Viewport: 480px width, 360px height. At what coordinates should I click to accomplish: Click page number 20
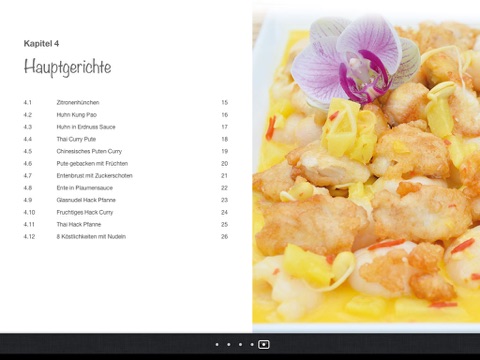coord(225,163)
